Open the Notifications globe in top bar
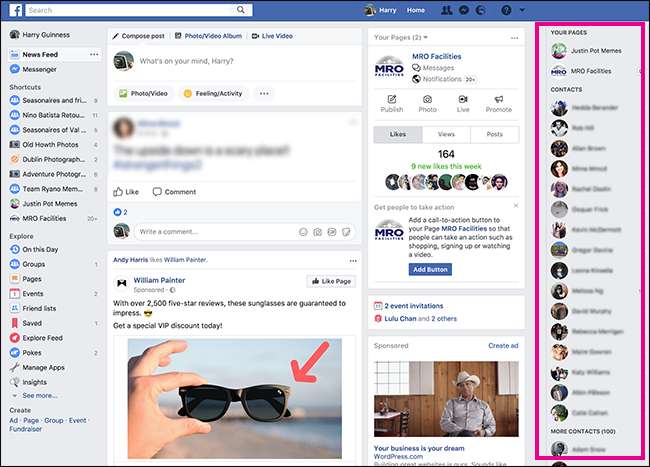The image size is (650, 467). pyautogui.click(x=478, y=10)
